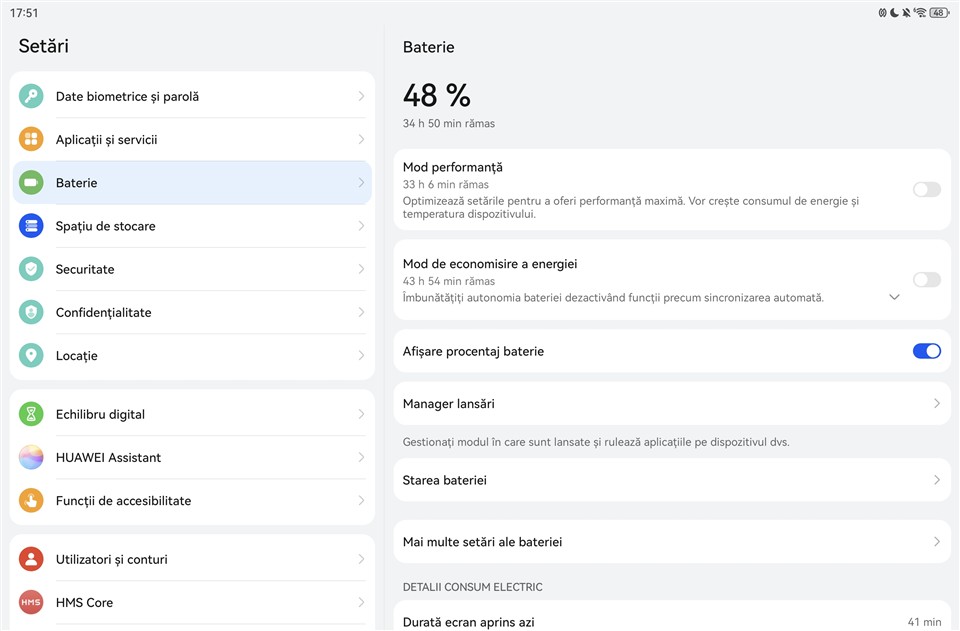
Task: Click the Locație pin icon
Action: (x=31, y=355)
